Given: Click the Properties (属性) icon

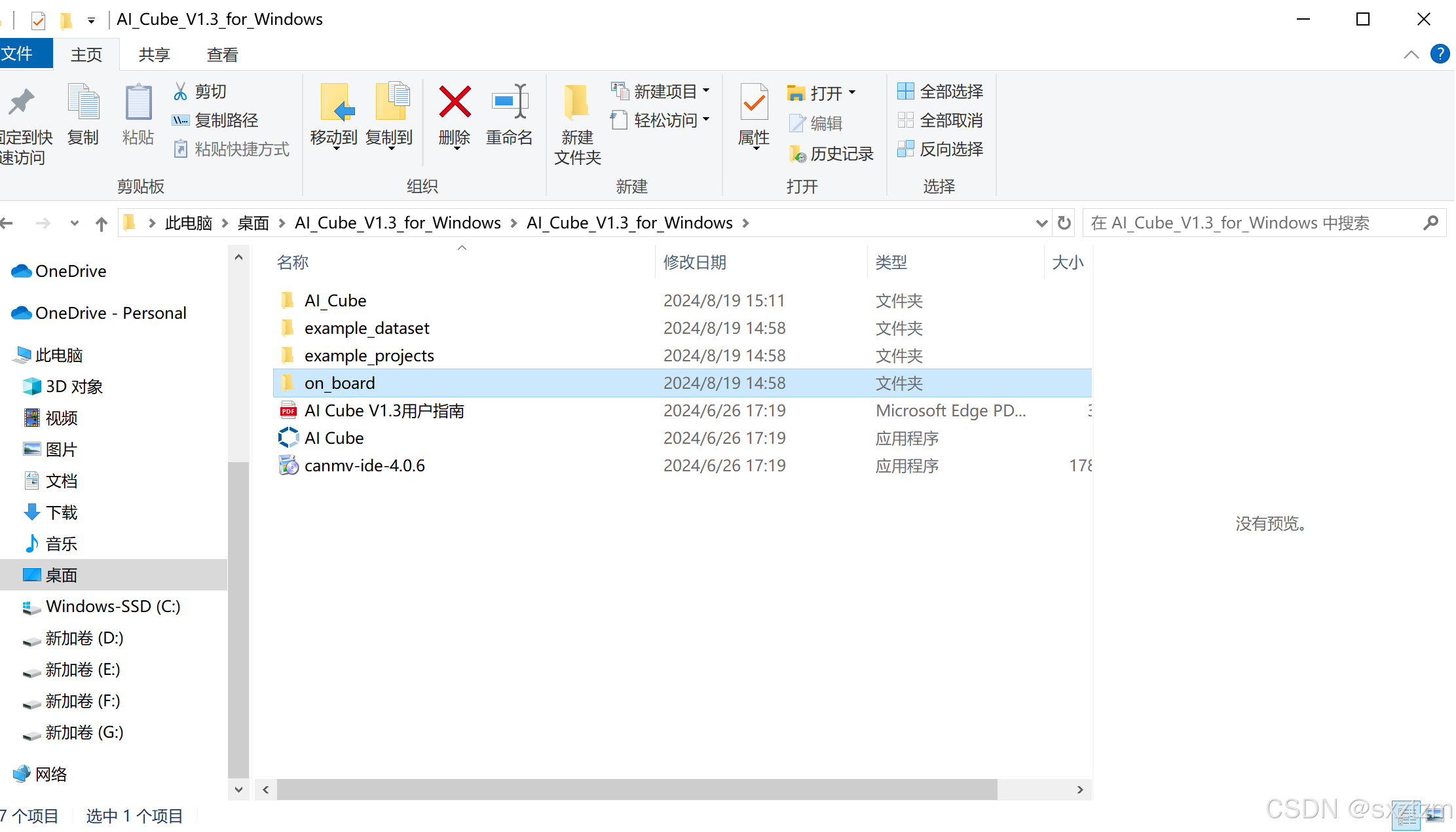Looking at the screenshot, I should (754, 102).
